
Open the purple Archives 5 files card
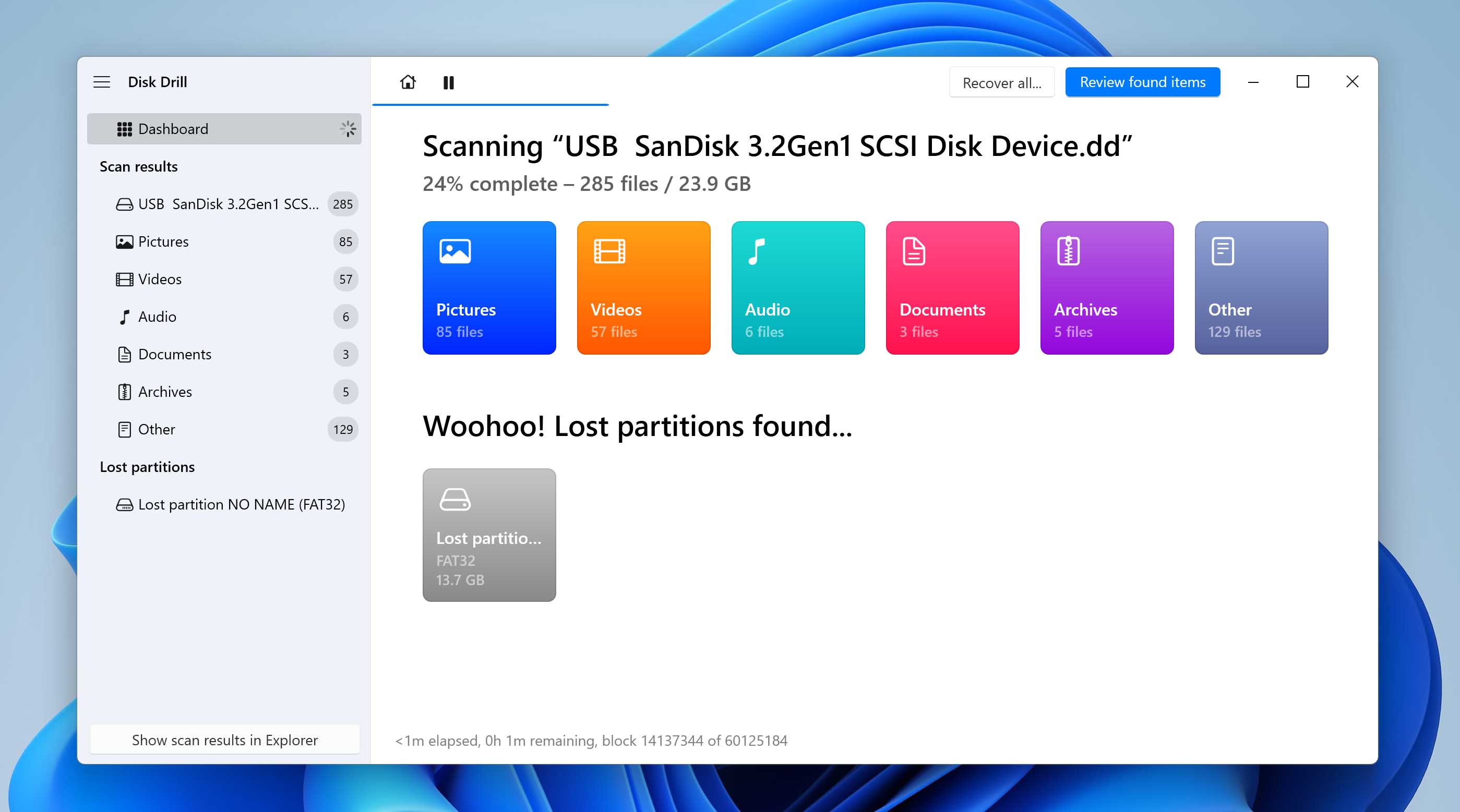1107,288
